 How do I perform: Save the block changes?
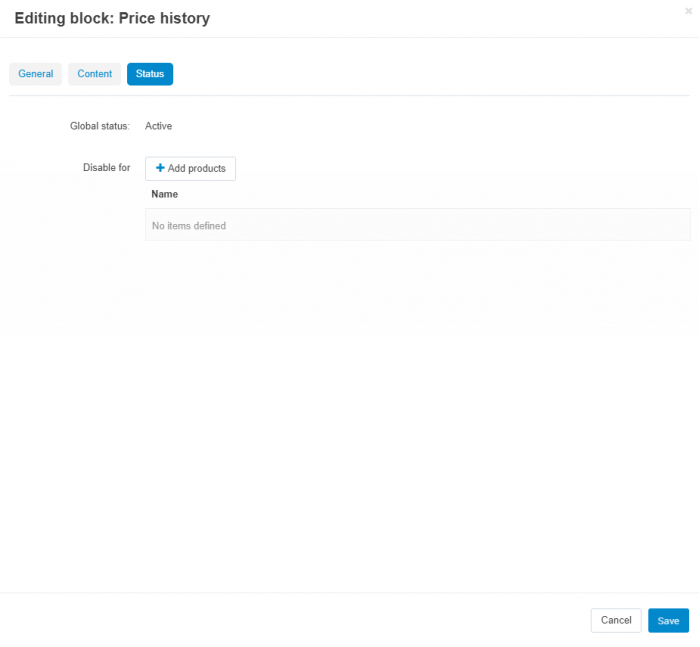pos(668,621)
